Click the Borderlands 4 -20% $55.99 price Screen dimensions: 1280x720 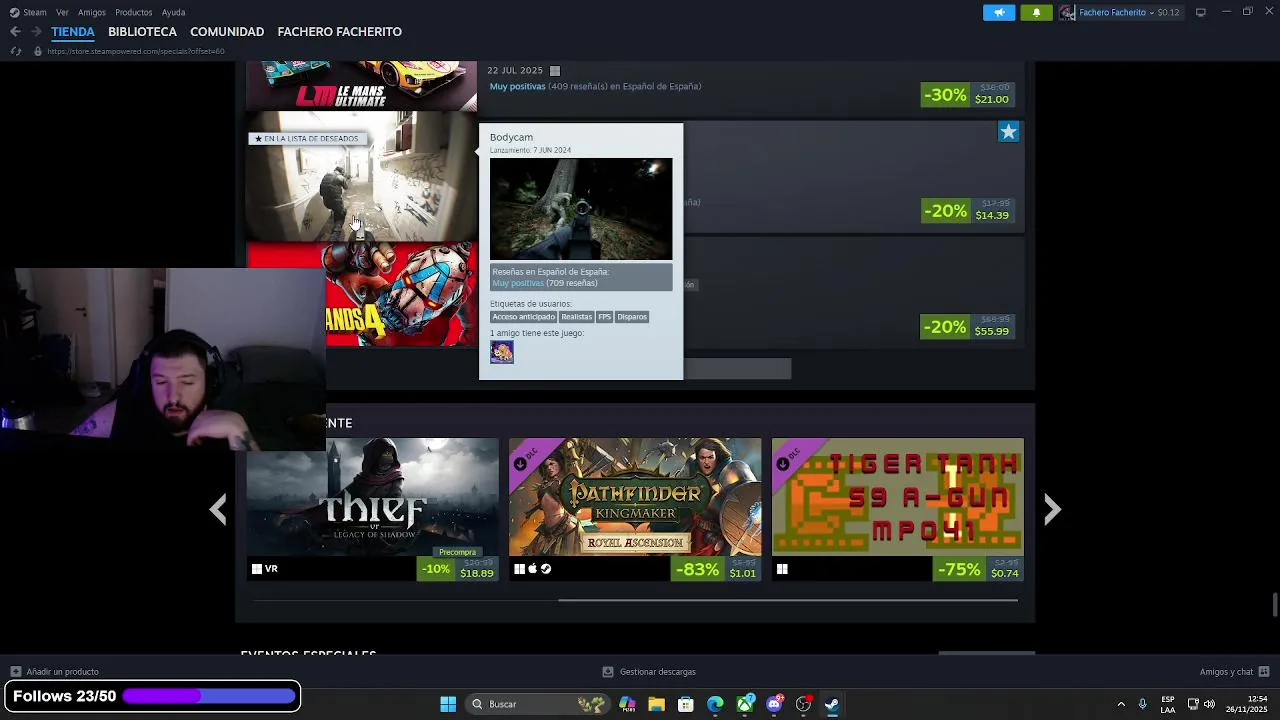tap(968, 327)
